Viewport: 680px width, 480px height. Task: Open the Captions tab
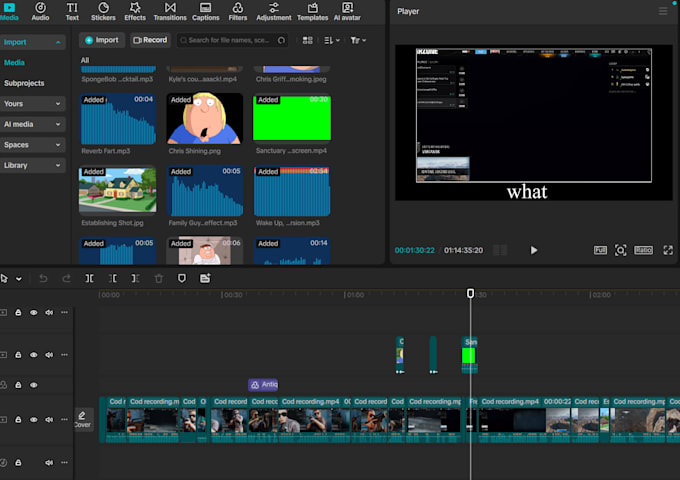point(206,12)
